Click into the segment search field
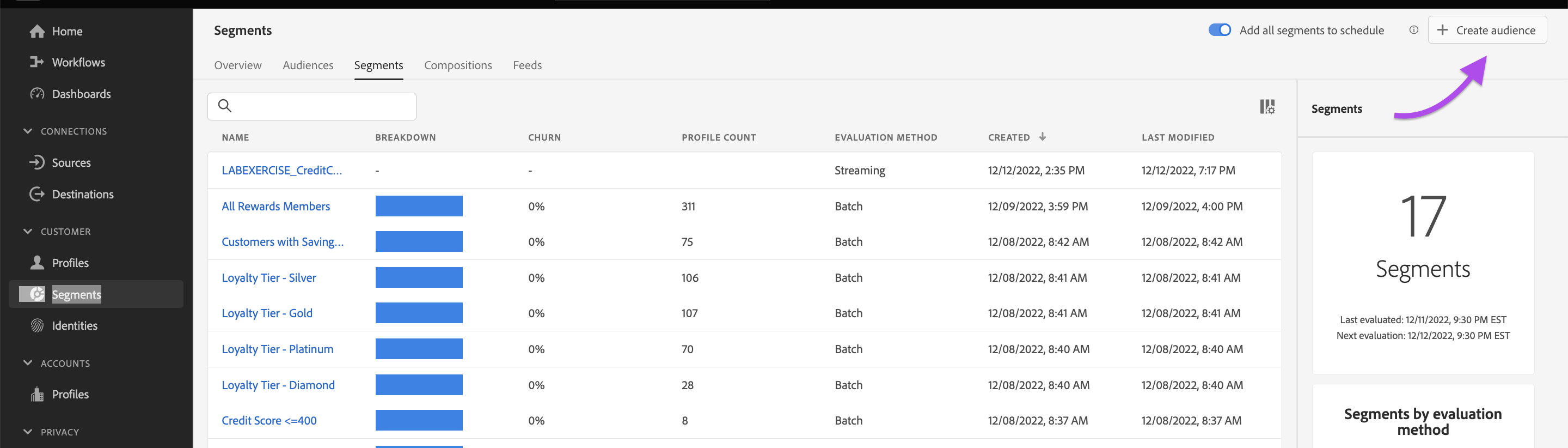The width and height of the screenshot is (1568, 448). point(311,106)
